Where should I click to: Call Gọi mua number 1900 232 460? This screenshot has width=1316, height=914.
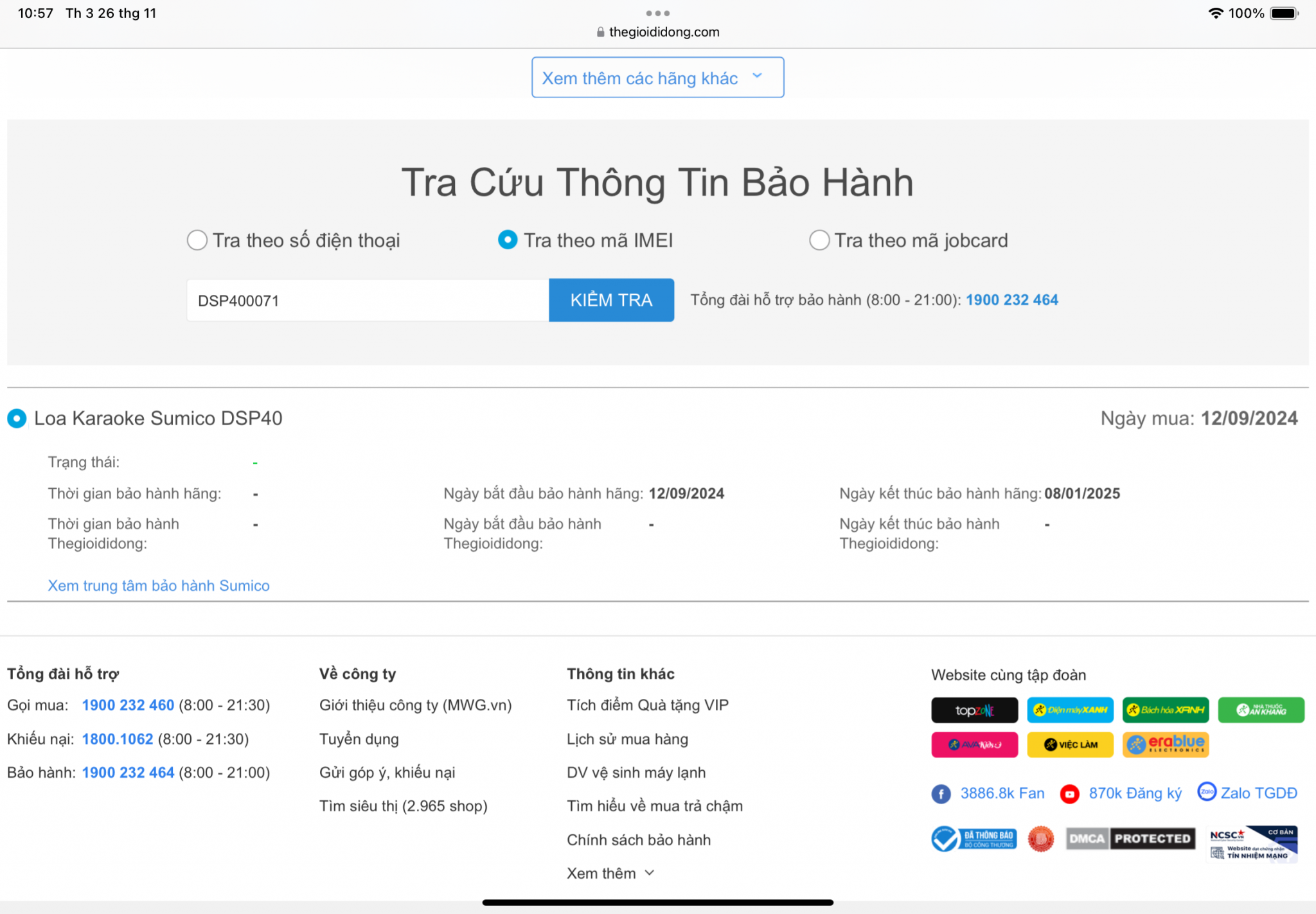(128, 705)
